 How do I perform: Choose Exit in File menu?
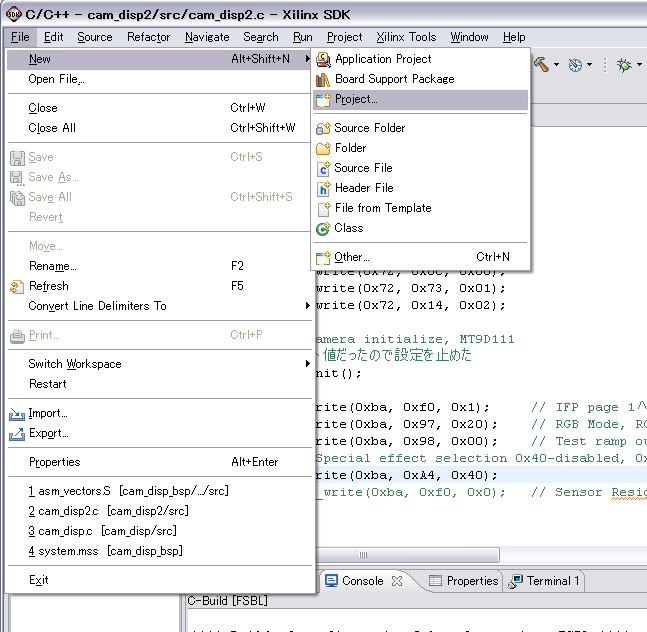pyautogui.click(x=159, y=580)
